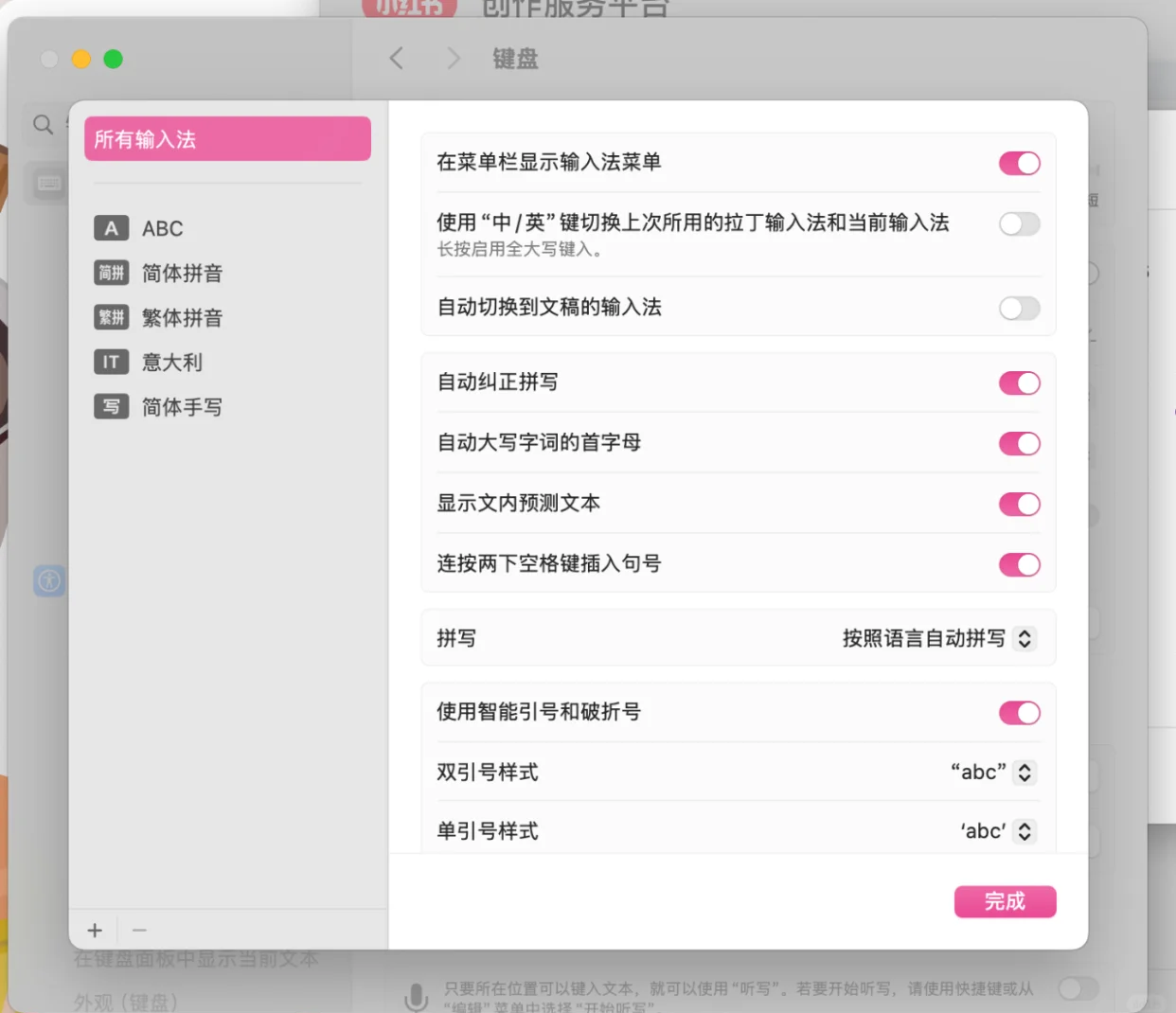Viewport: 1176px width, 1013px height.
Task: Turn off 自动纠正拼写
Action: pyautogui.click(x=1019, y=383)
